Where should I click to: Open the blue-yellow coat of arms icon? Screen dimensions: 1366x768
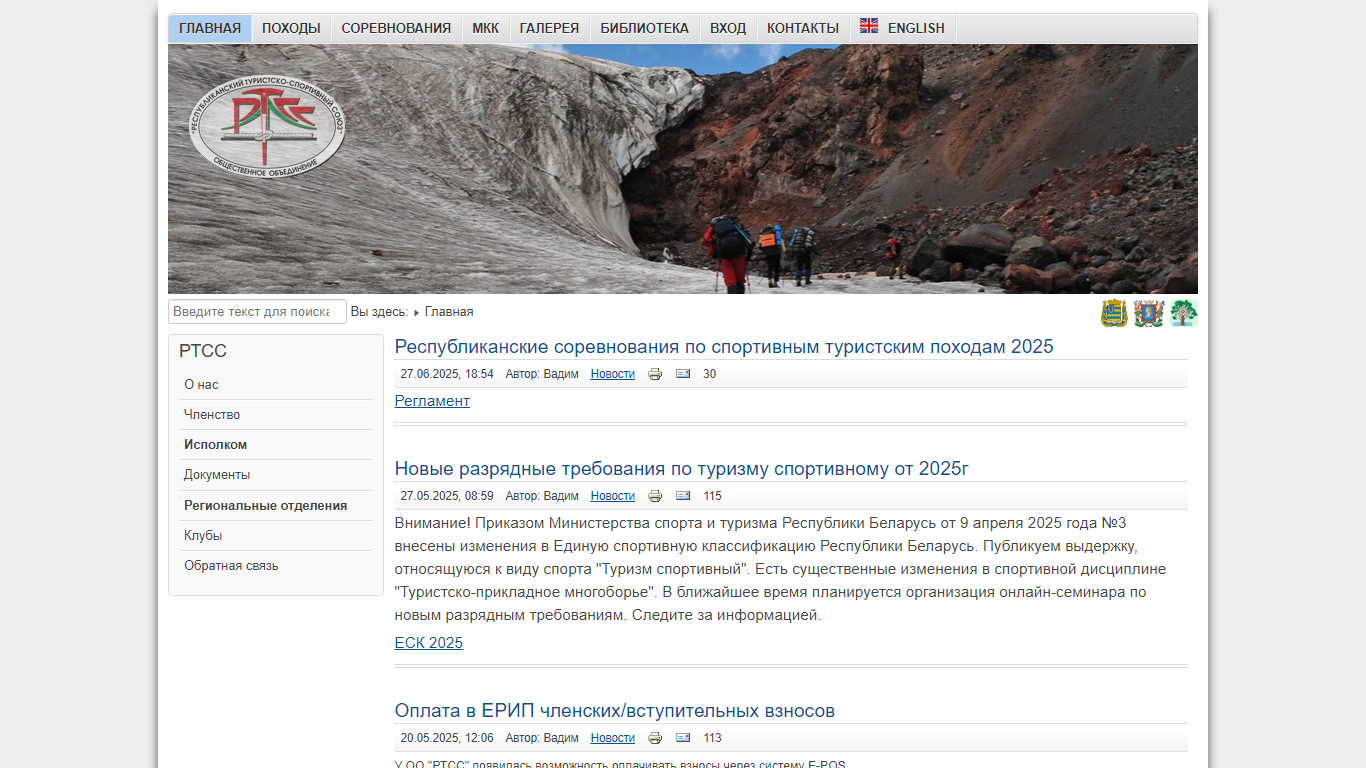[x=1114, y=313]
